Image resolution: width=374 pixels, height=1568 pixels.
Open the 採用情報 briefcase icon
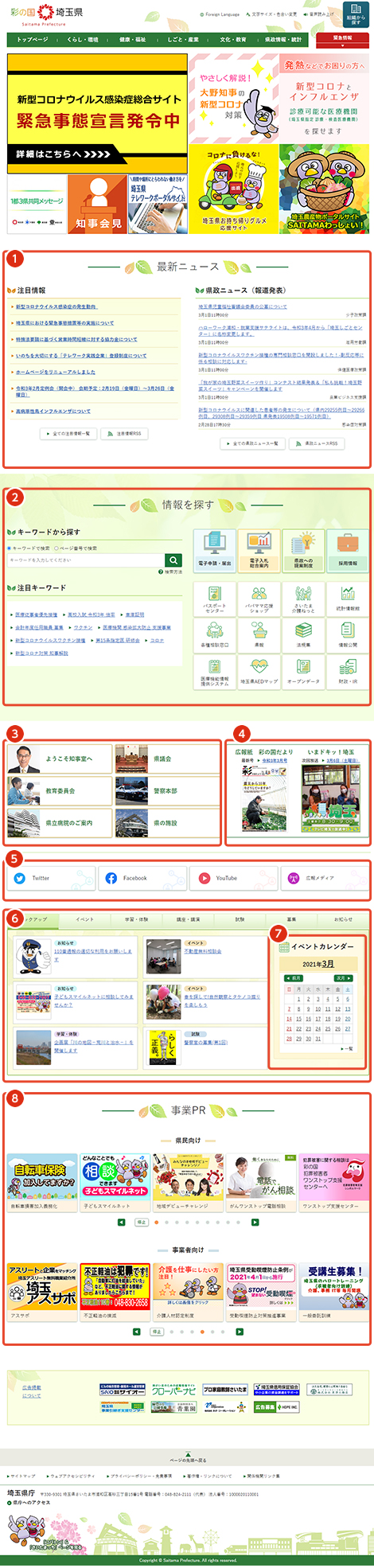pyautogui.click(x=348, y=551)
